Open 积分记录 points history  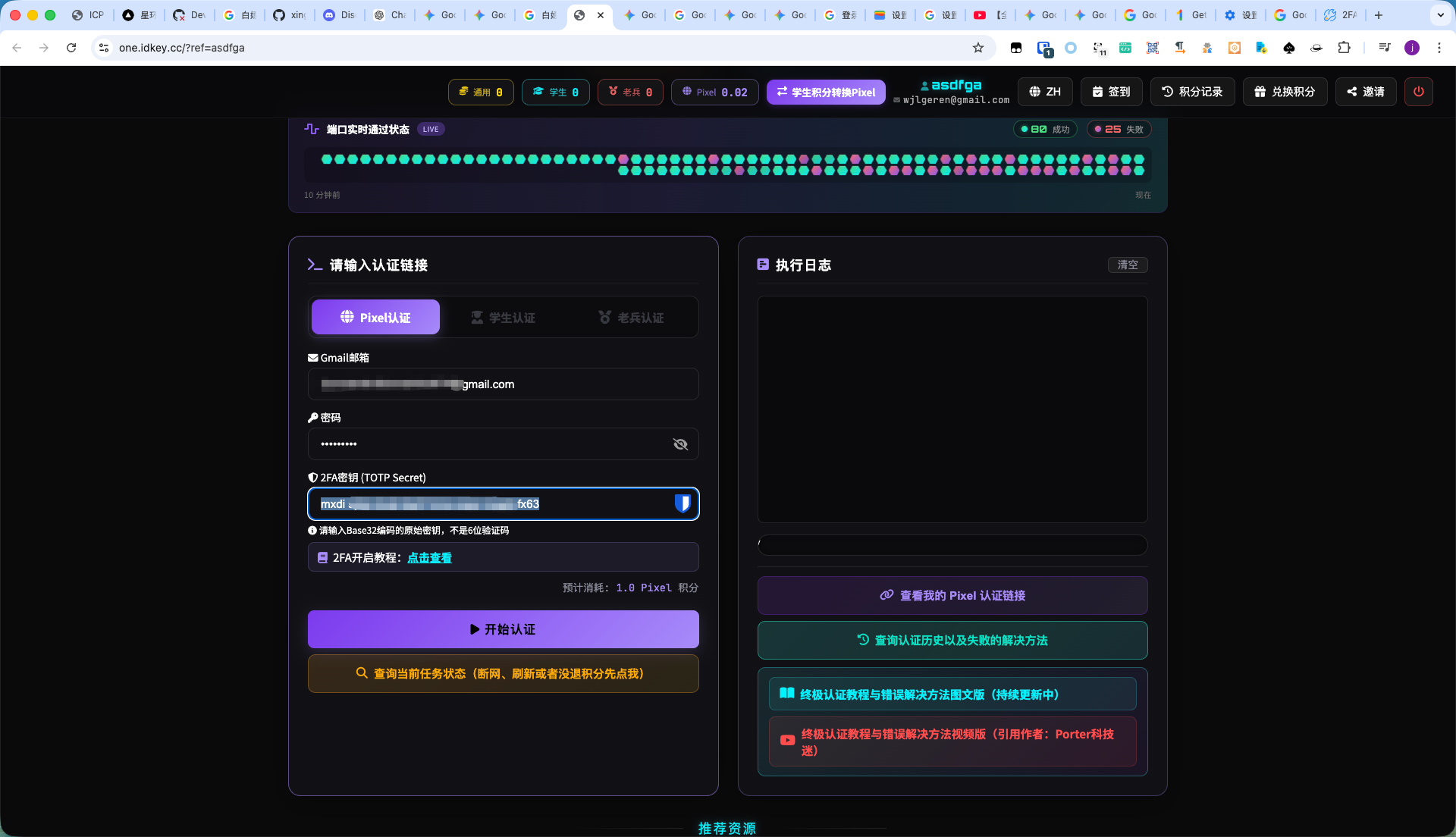1192,92
